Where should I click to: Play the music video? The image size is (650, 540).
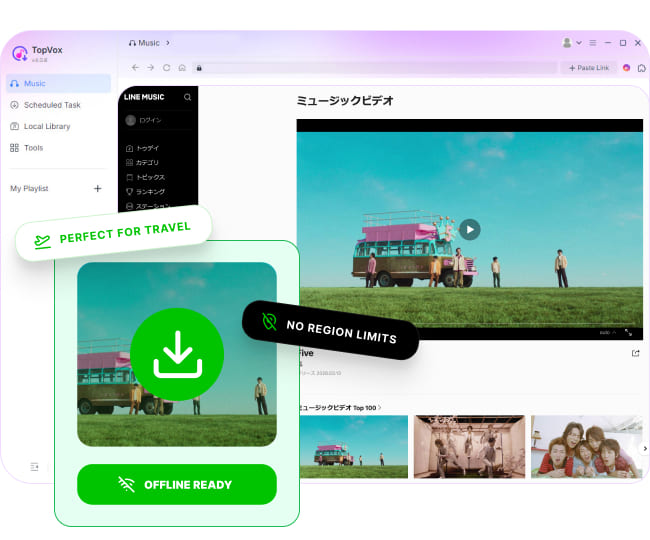[470, 230]
